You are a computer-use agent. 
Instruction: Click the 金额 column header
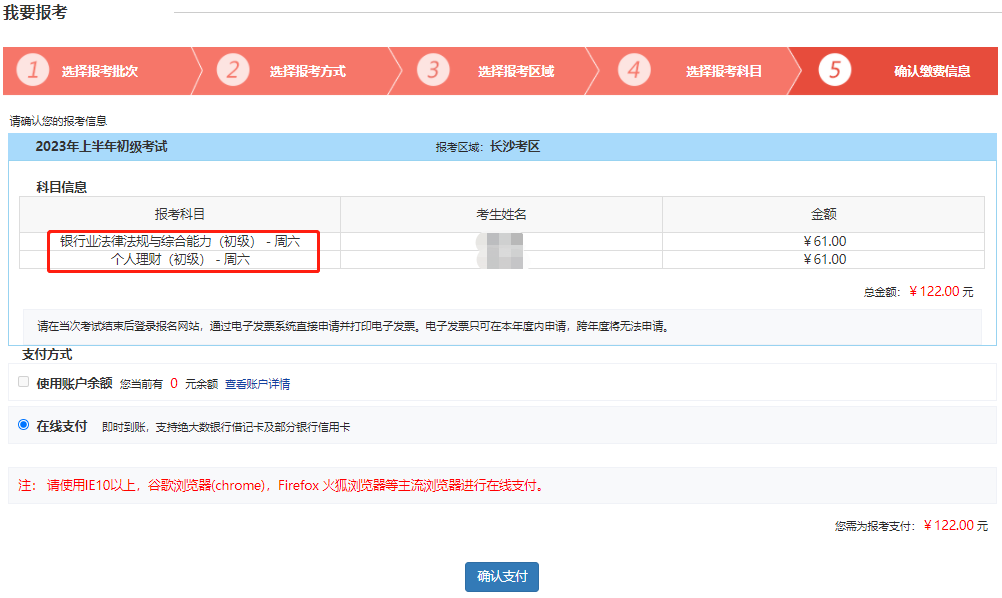click(823, 214)
